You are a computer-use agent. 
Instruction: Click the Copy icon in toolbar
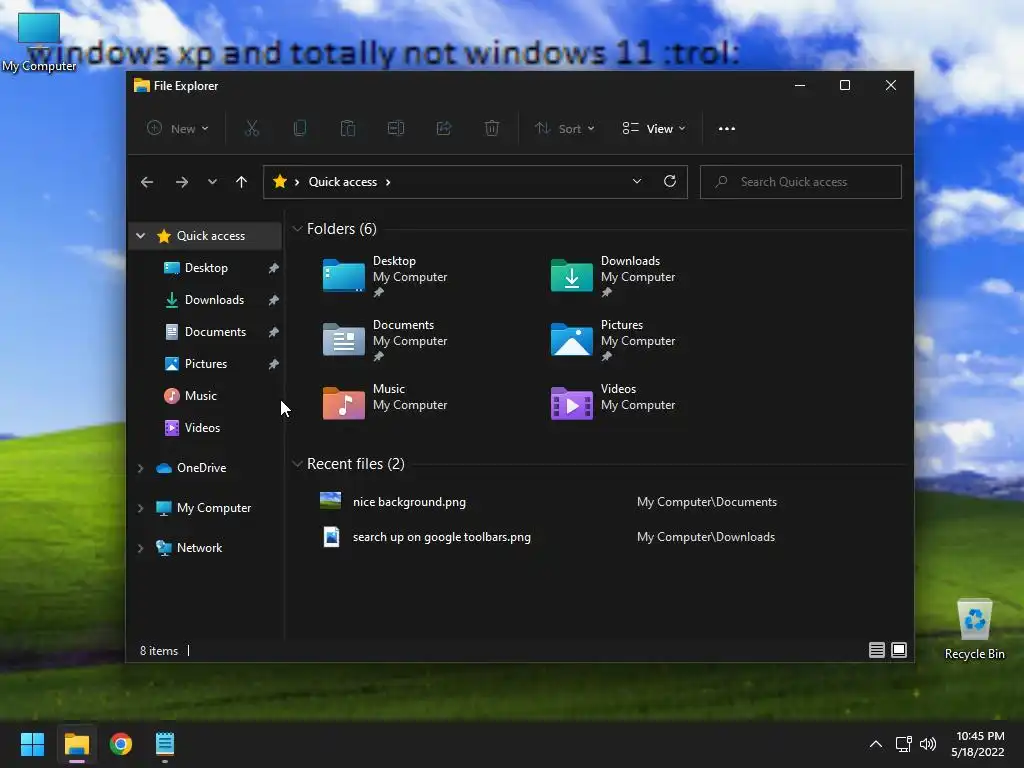click(300, 129)
